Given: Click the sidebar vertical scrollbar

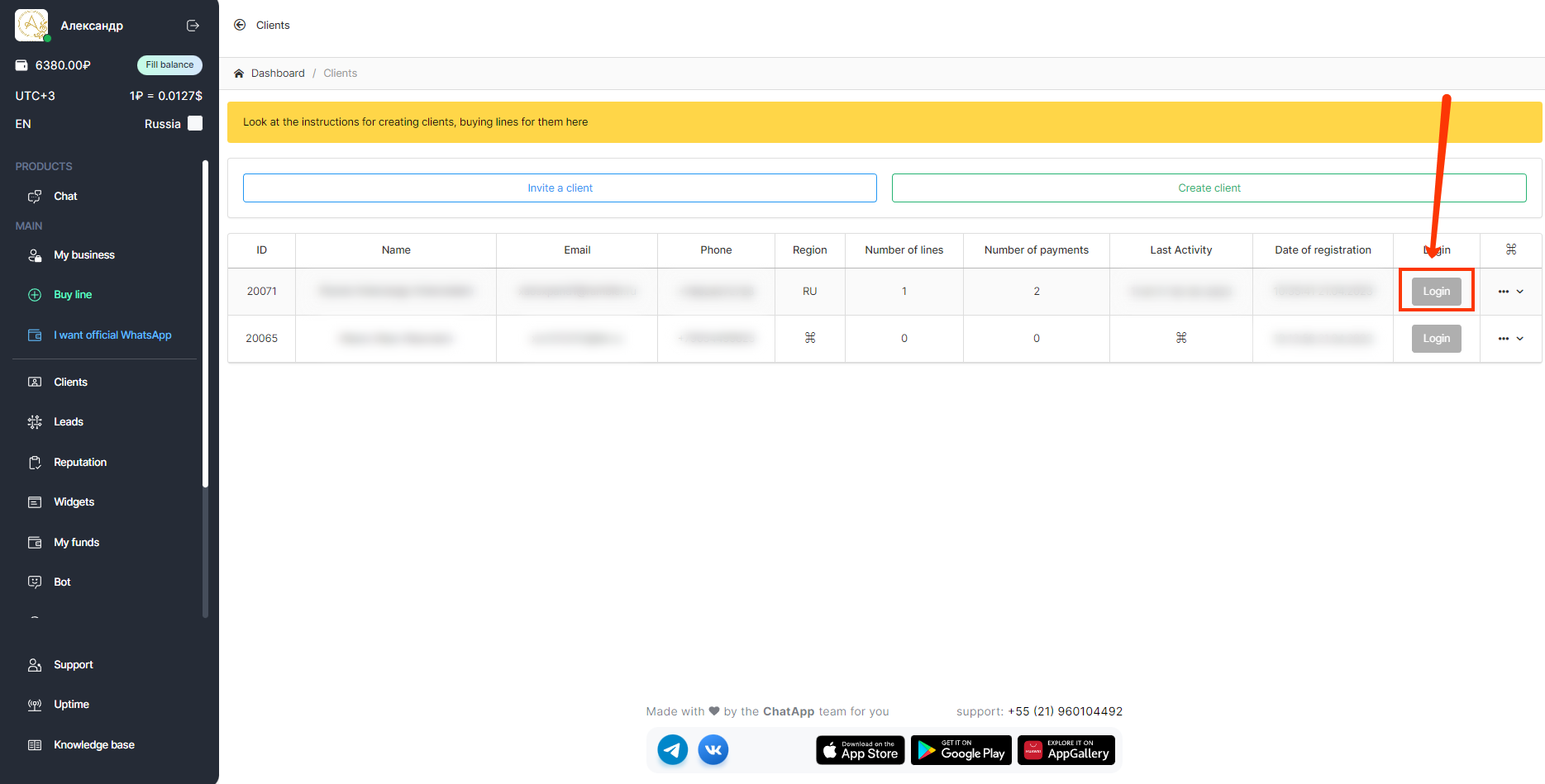Looking at the screenshot, I should point(205,330).
